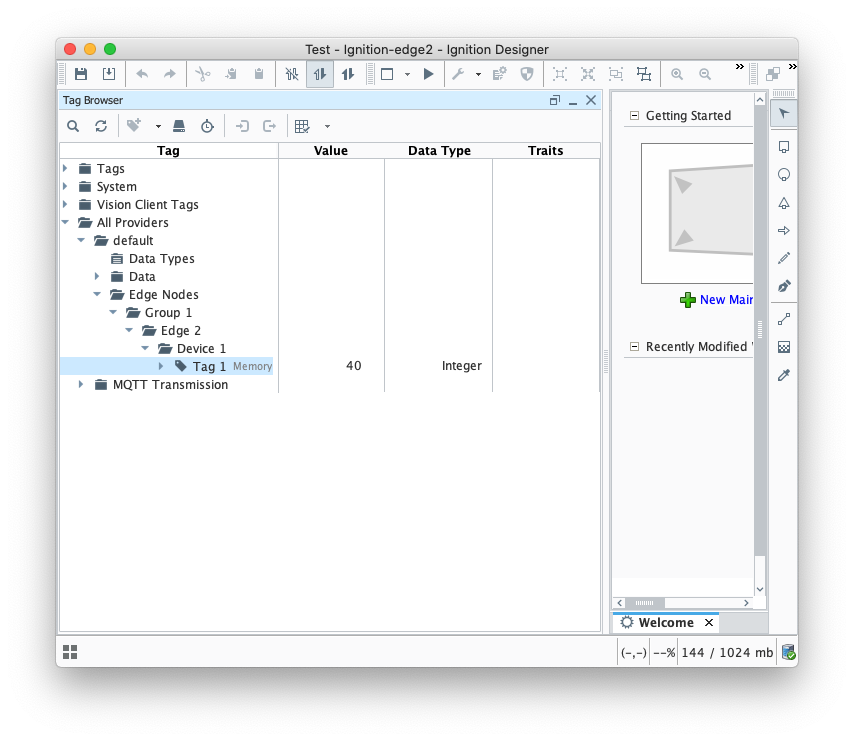Viewport: 854px width, 741px height.
Task: Refresh the Tag Browser
Action: point(101,126)
